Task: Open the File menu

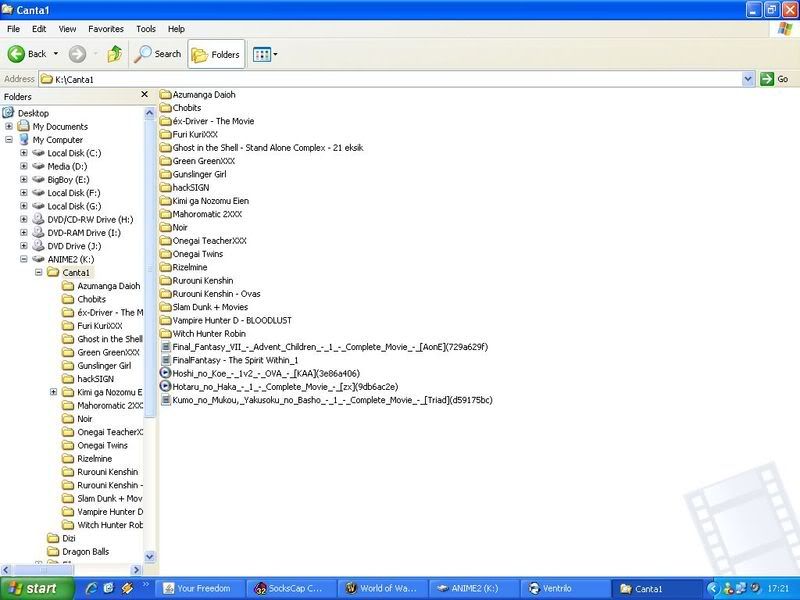Action: click(x=13, y=29)
